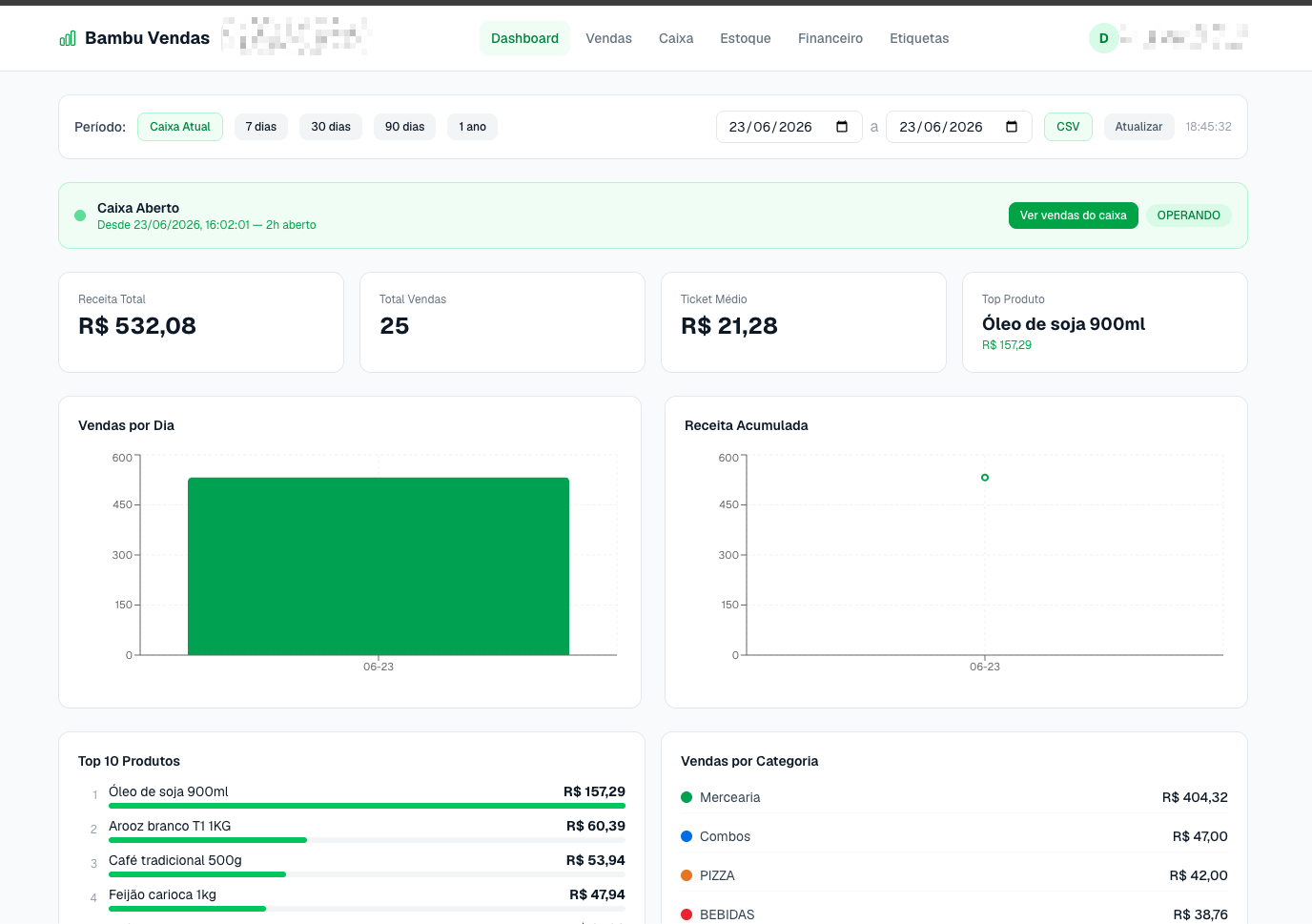The height and width of the screenshot is (924, 1312).
Task: Click Óleo de soja 900ml in Top 10 list
Action: coord(169,791)
